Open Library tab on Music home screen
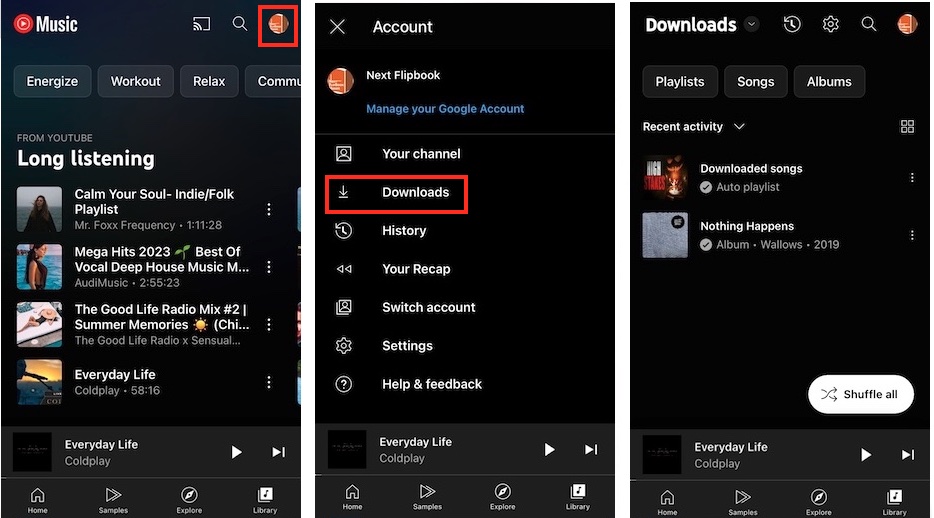This screenshot has width=934, height=518. pyautogui.click(x=265, y=500)
